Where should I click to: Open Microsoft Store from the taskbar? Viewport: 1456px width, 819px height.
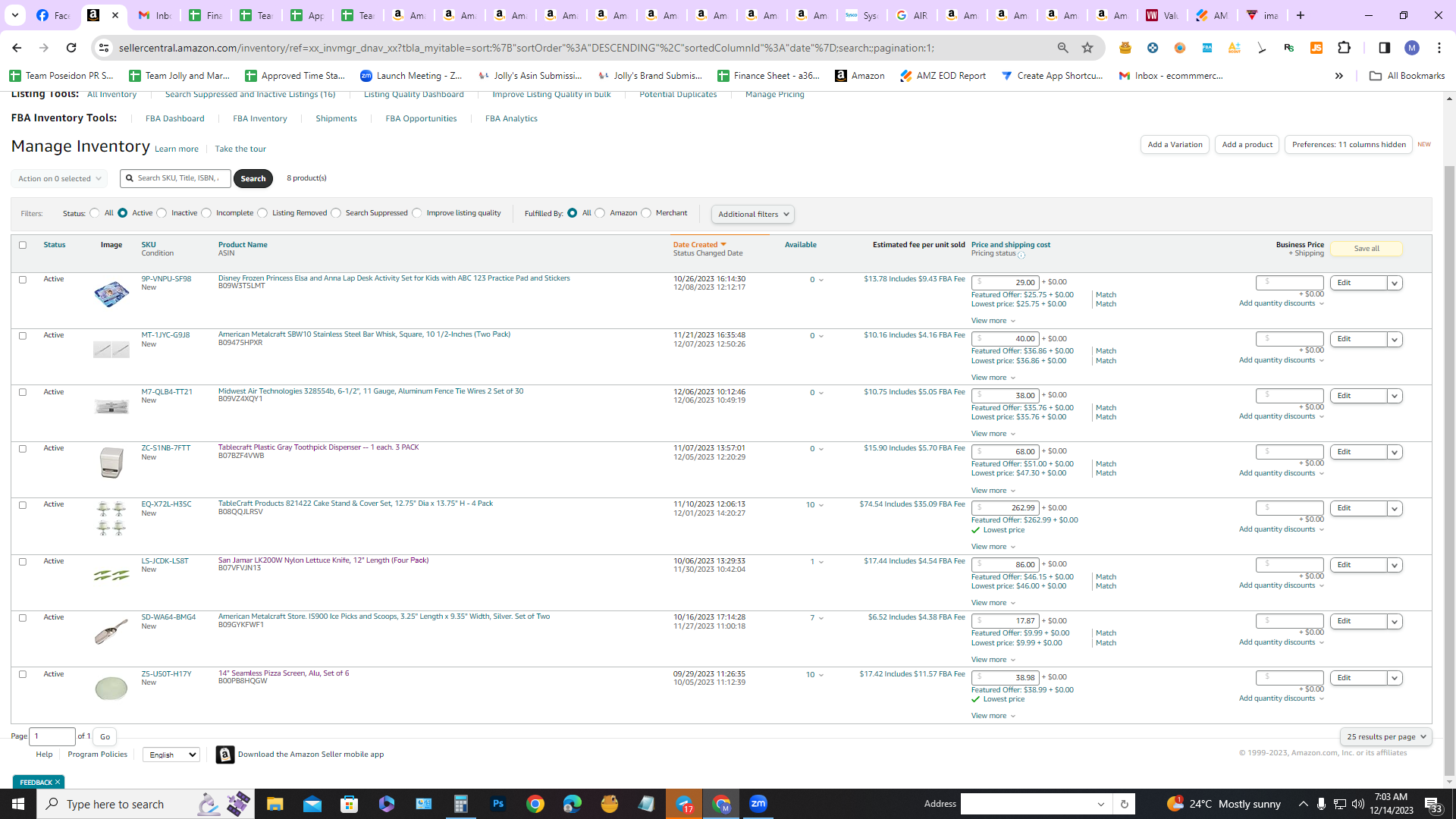point(349,804)
